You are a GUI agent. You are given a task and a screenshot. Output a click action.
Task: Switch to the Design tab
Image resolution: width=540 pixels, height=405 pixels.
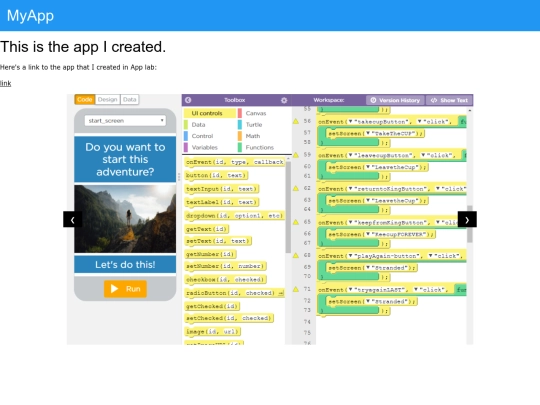coord(107,100)
